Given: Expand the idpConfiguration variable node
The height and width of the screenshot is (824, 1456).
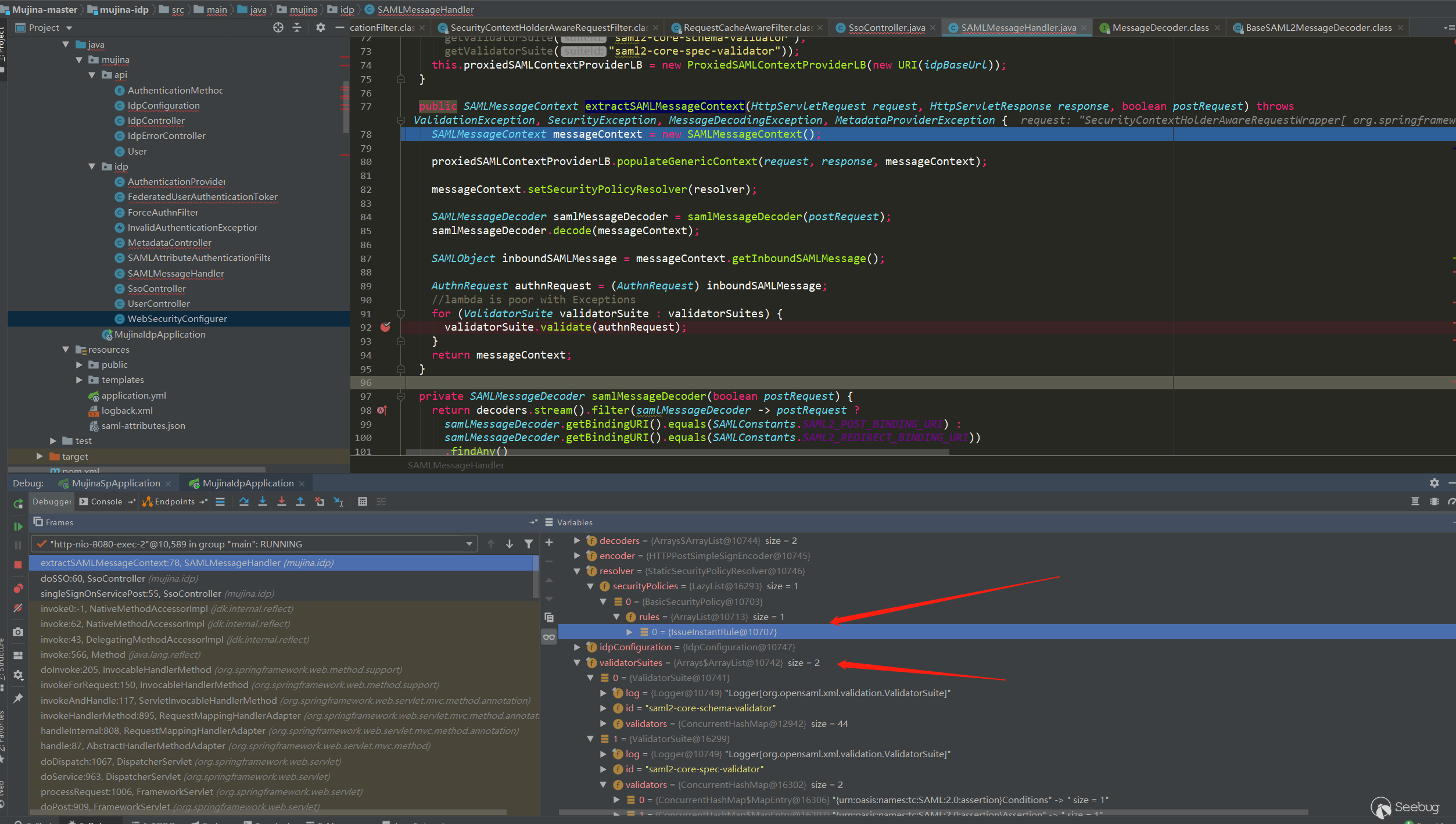Looking at the screenshot, I should click(577, 647).
